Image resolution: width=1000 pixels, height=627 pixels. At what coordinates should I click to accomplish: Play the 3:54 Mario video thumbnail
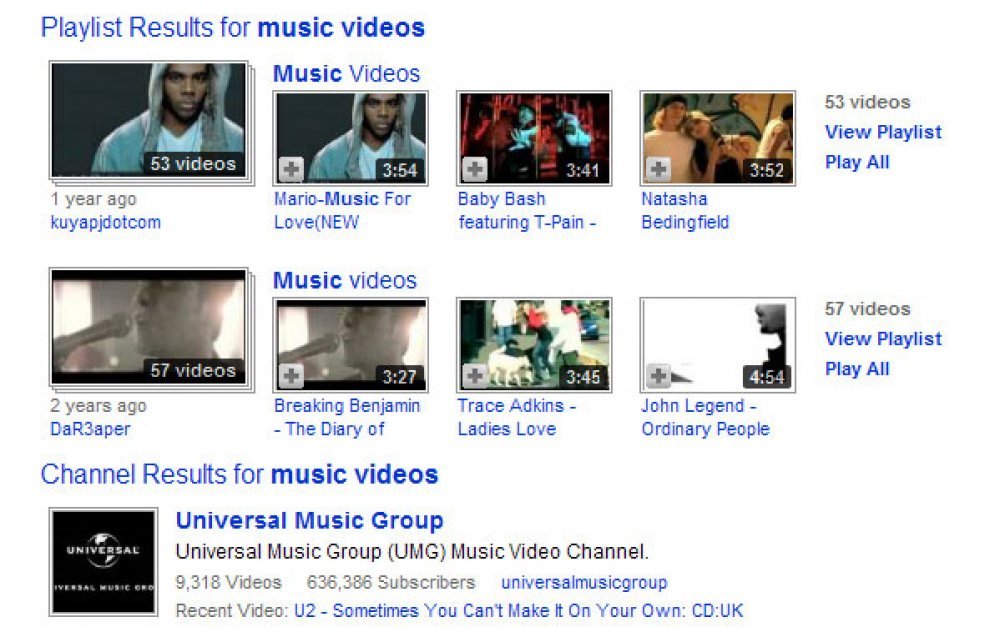350,138
